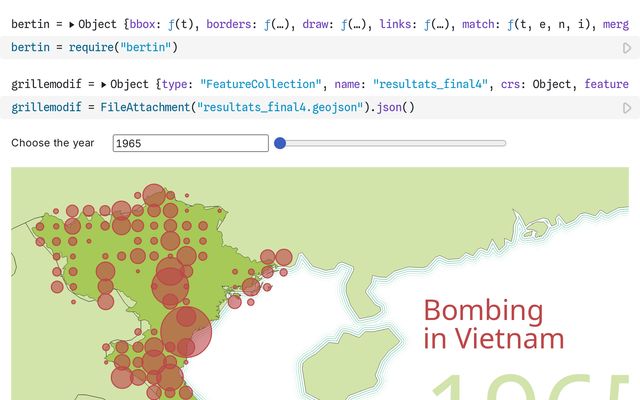
Task: Click the borders: f(…) property
Action: (251, 17)
